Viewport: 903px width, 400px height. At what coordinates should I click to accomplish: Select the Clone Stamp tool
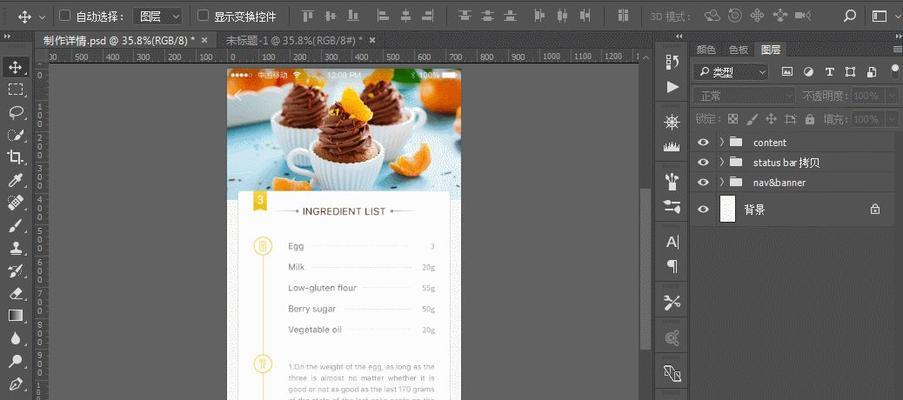(x=16, y=248)
